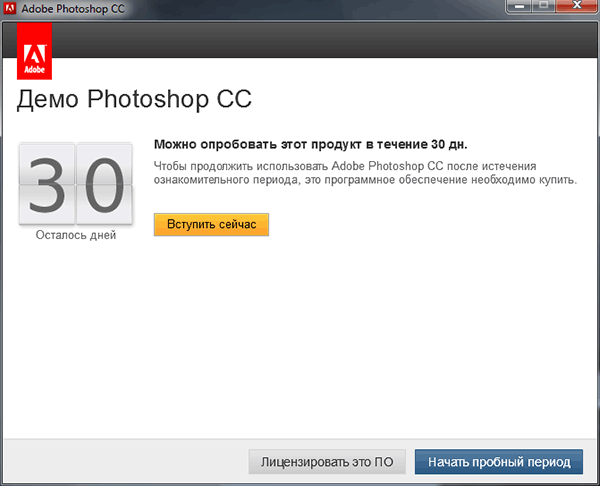Maximize the Adobe Photoshop CC window
This screenshot has width=600, height=486.
pyautogui.click(x=543, y=7)
